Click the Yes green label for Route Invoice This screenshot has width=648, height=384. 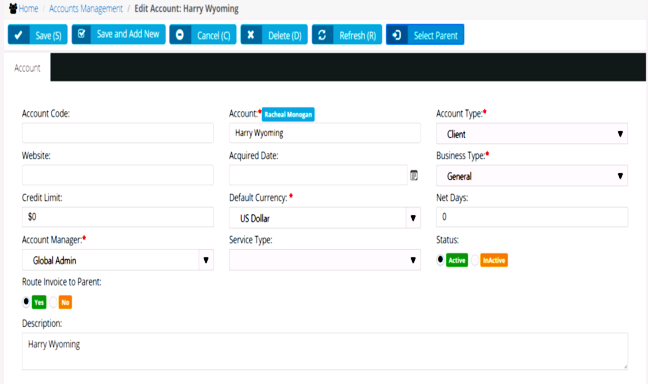39,302
